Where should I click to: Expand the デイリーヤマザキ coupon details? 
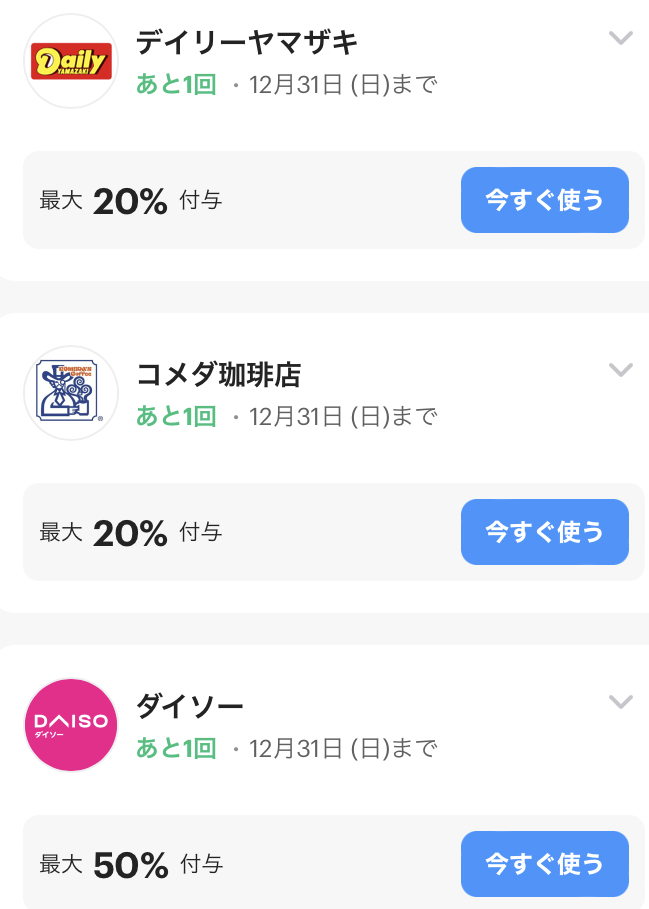click(621, 38)
